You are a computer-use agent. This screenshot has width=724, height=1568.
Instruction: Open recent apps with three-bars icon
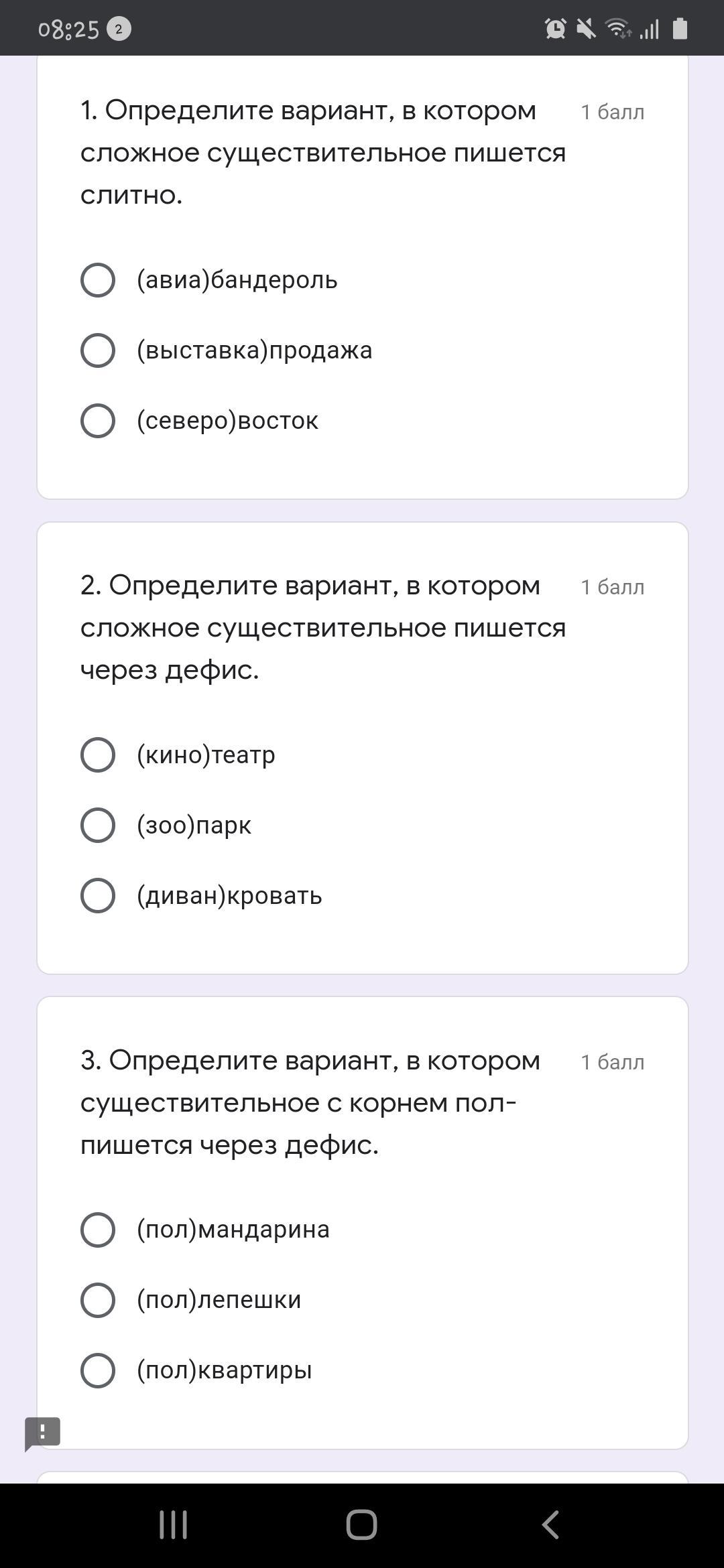click(x=173, y=1524)
